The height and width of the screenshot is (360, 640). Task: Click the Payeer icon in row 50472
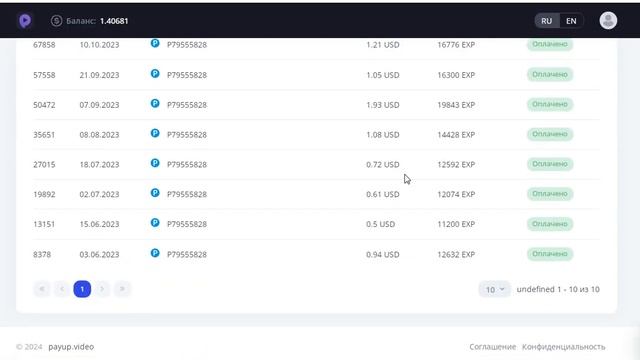point(155,103)
